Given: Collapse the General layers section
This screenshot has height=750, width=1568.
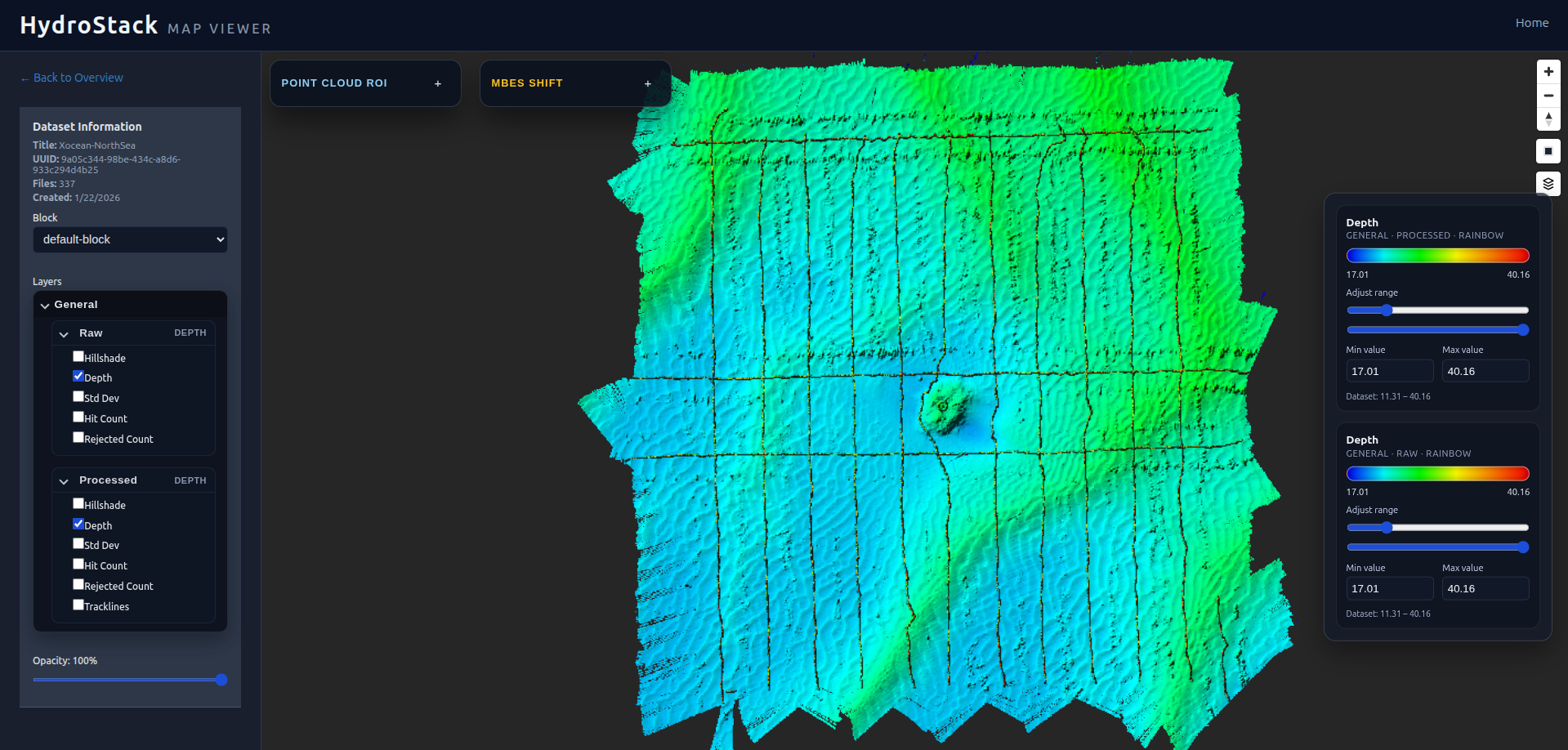Looking at the screenshot, I should pos(45,305).
